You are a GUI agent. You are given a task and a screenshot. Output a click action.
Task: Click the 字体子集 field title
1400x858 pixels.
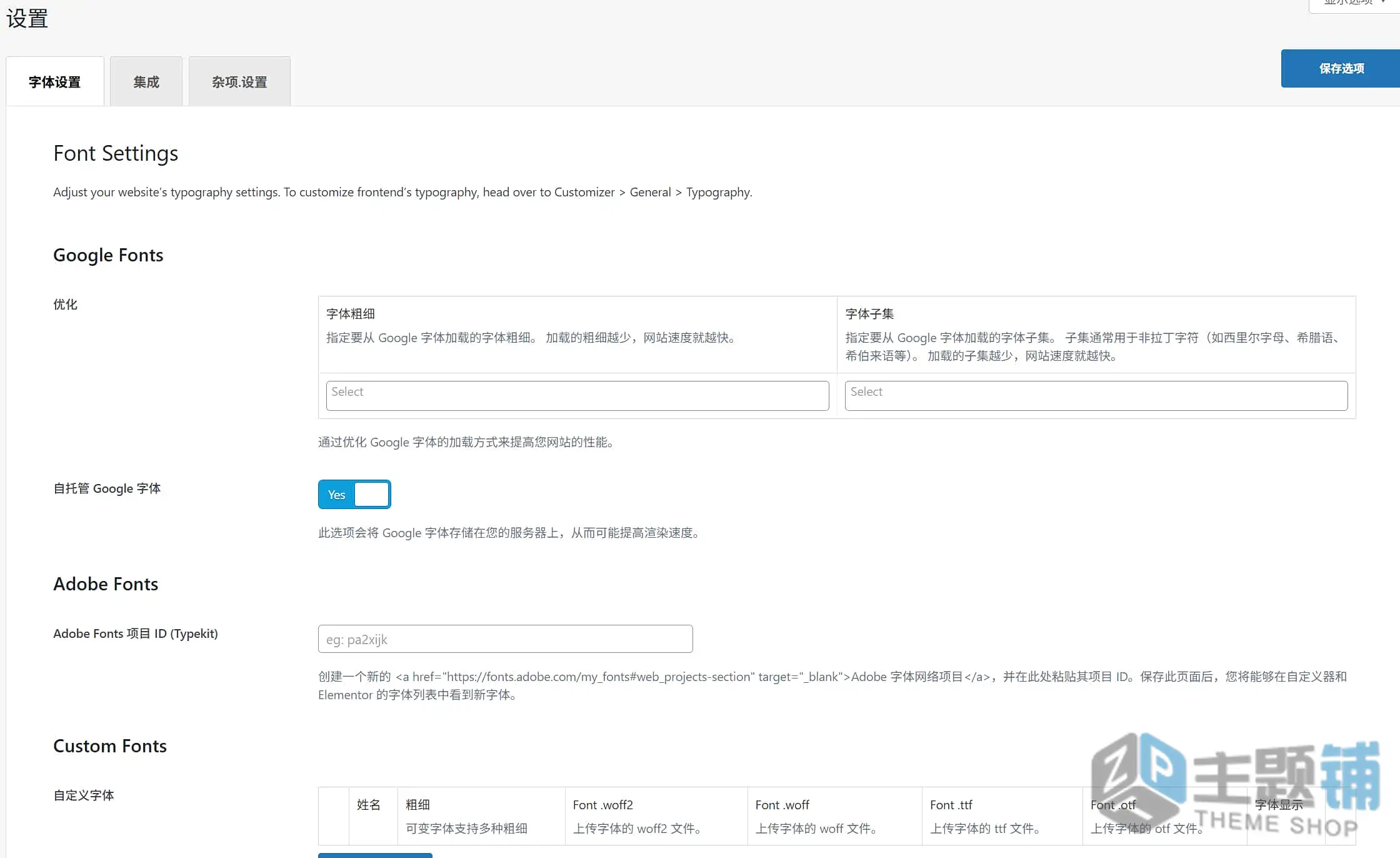869,314
